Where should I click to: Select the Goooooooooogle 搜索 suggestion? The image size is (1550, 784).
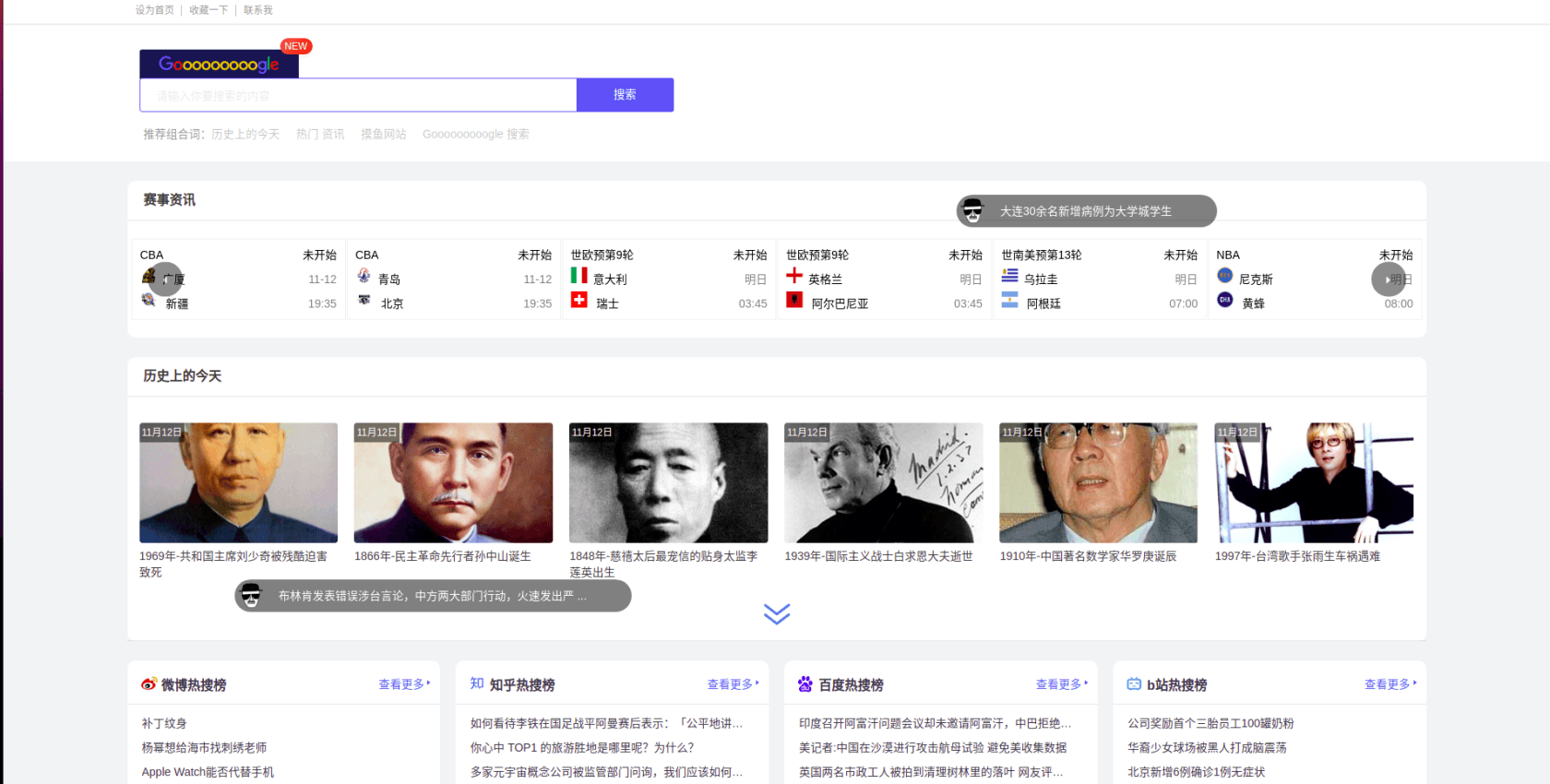click(x=476, y=134)
